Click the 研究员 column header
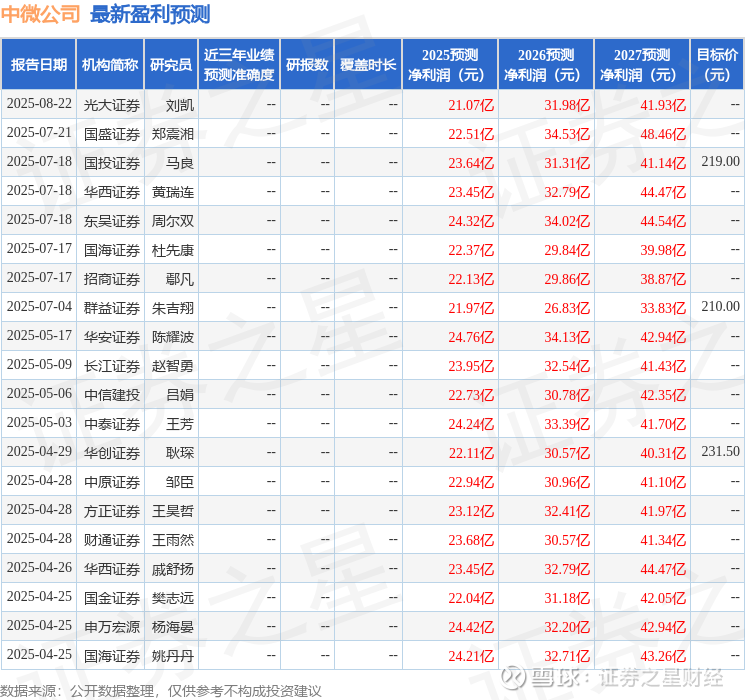 (171, 65)
